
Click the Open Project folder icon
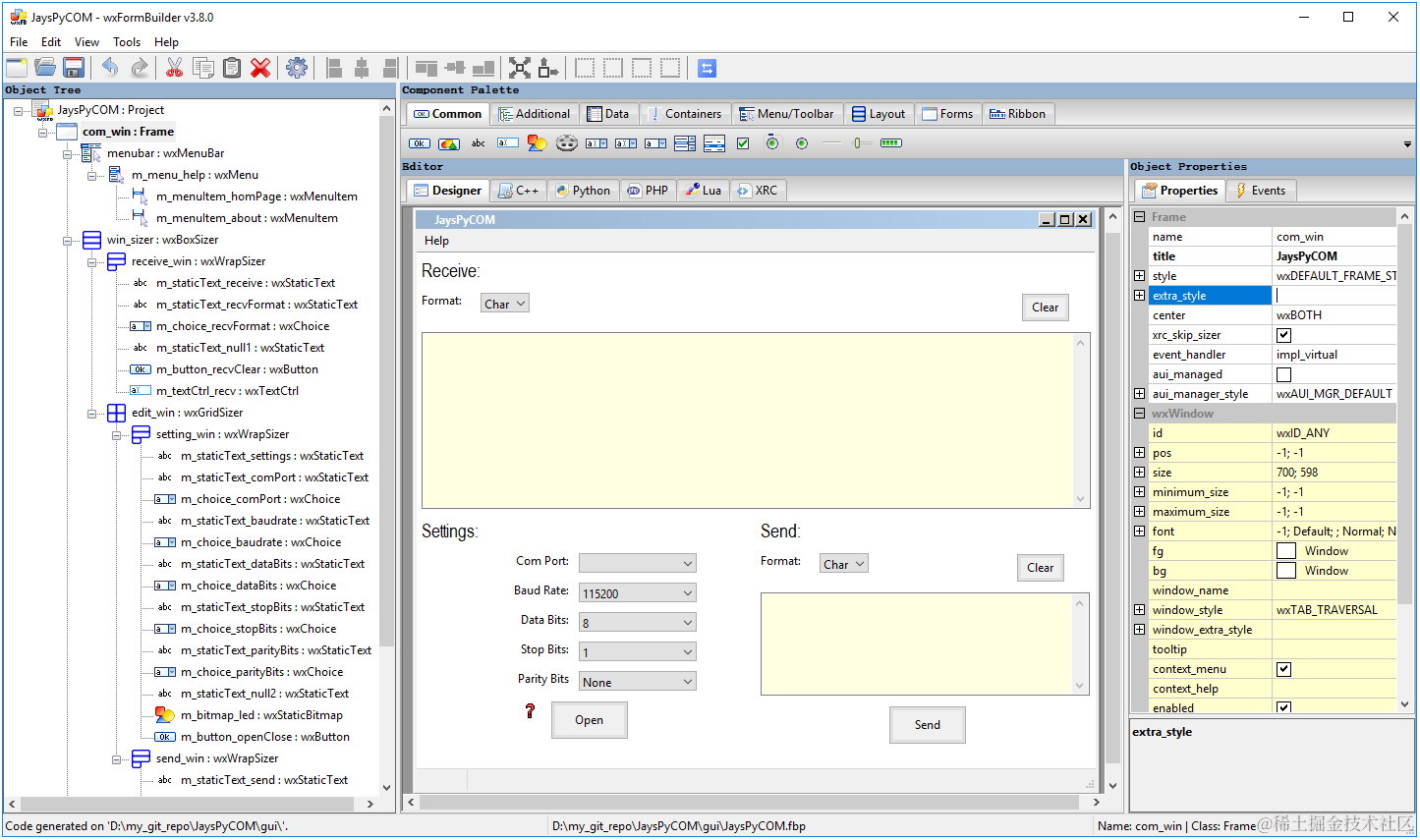45,68
